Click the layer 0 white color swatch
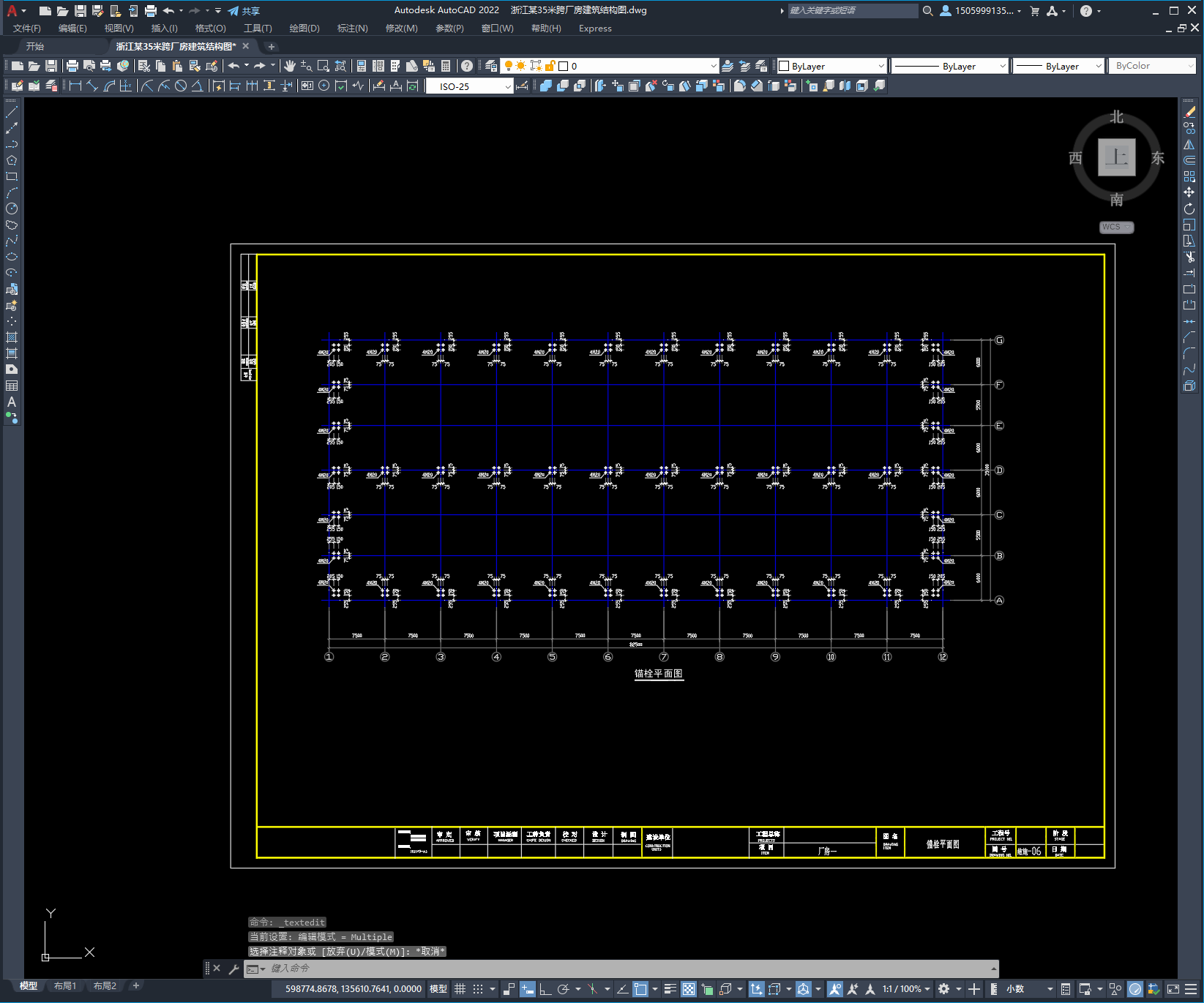The width and height of the screenshot is (1204, 1003). (x=564, y=66)
